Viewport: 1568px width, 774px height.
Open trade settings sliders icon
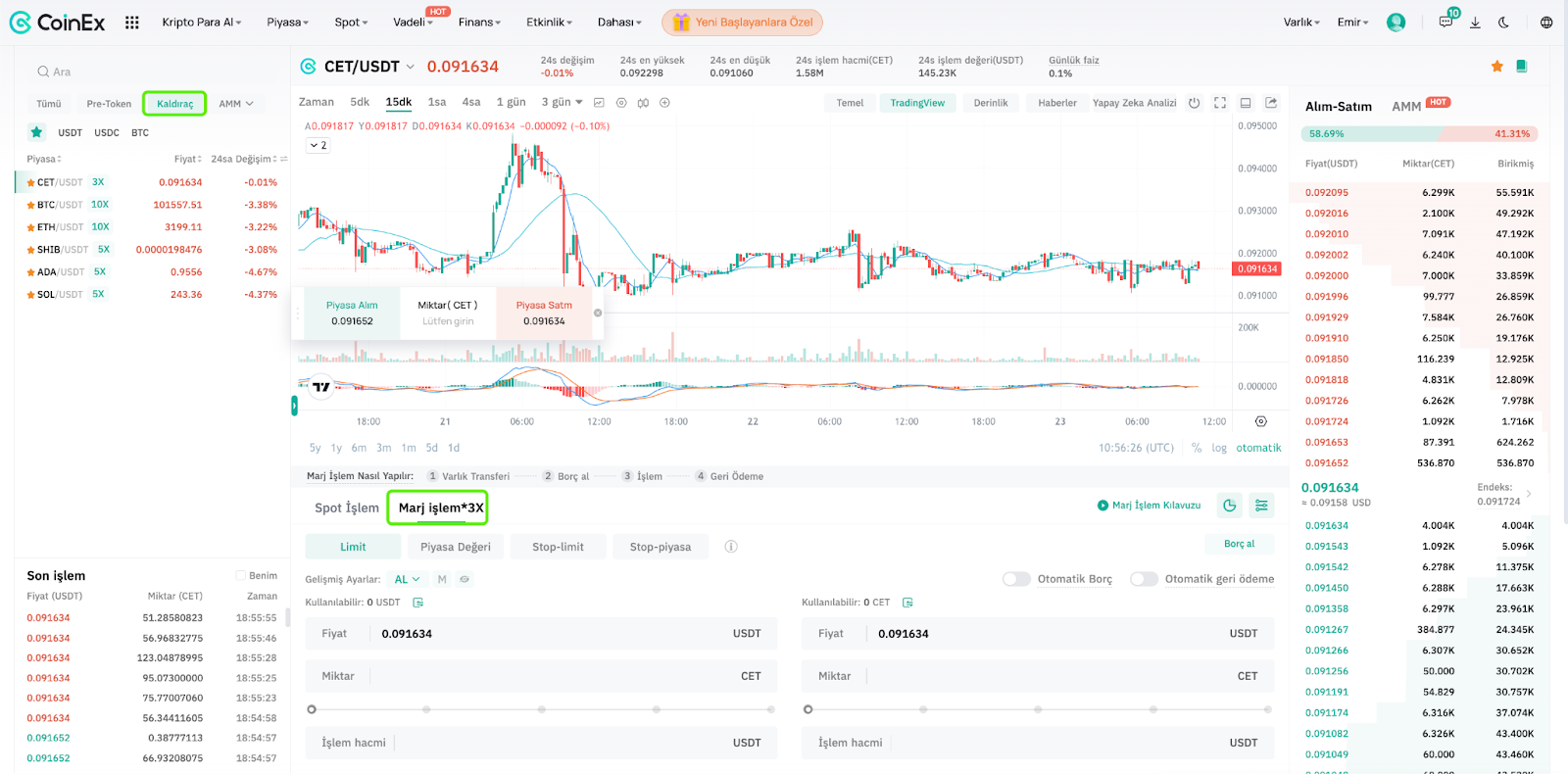(x=1261, y=505)
